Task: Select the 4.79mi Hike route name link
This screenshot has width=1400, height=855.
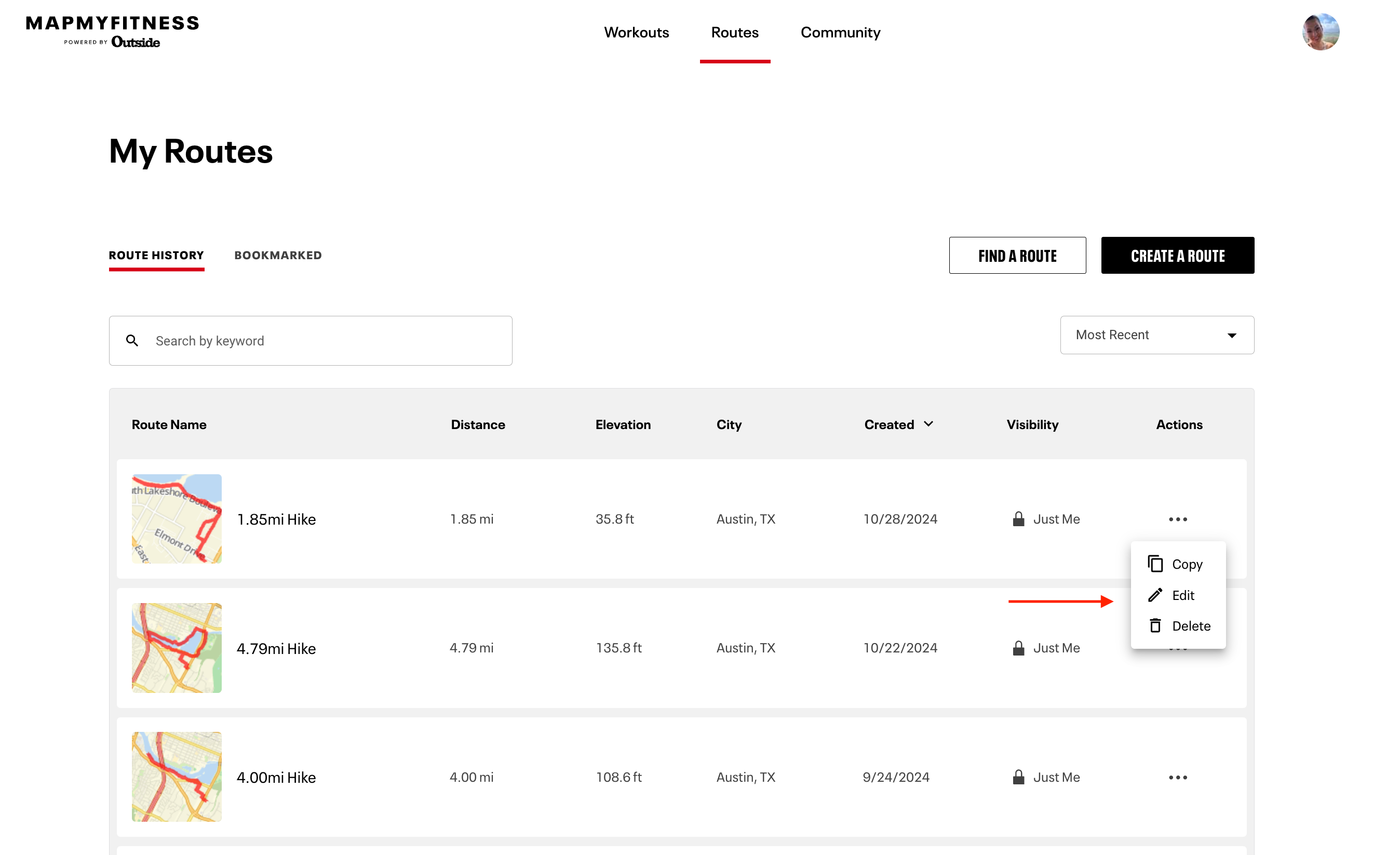Action: pos(276,648)
